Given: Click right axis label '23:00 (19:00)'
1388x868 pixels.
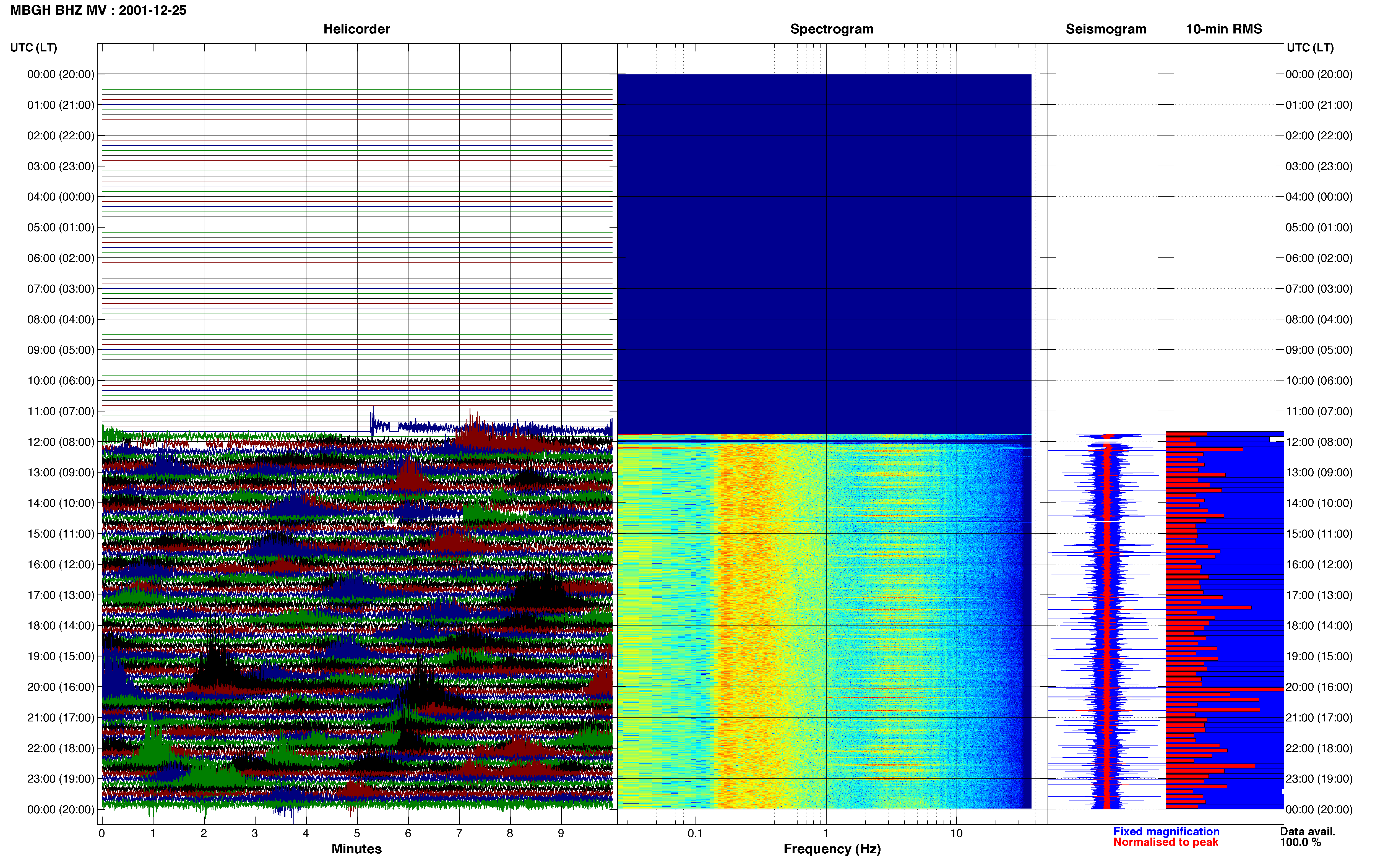Looking at the screenshot, I should [1319, 779].
